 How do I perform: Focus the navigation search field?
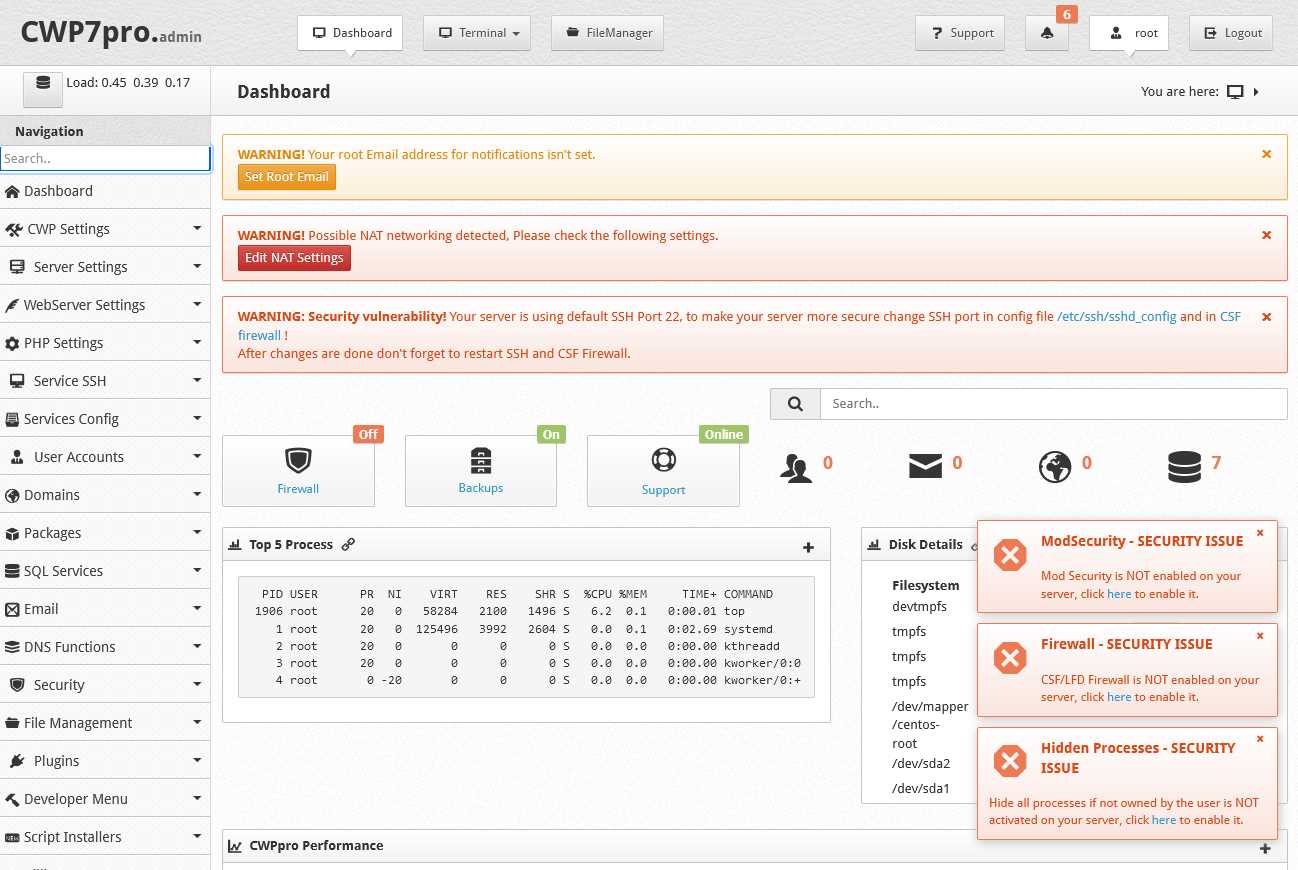[105, 158]
